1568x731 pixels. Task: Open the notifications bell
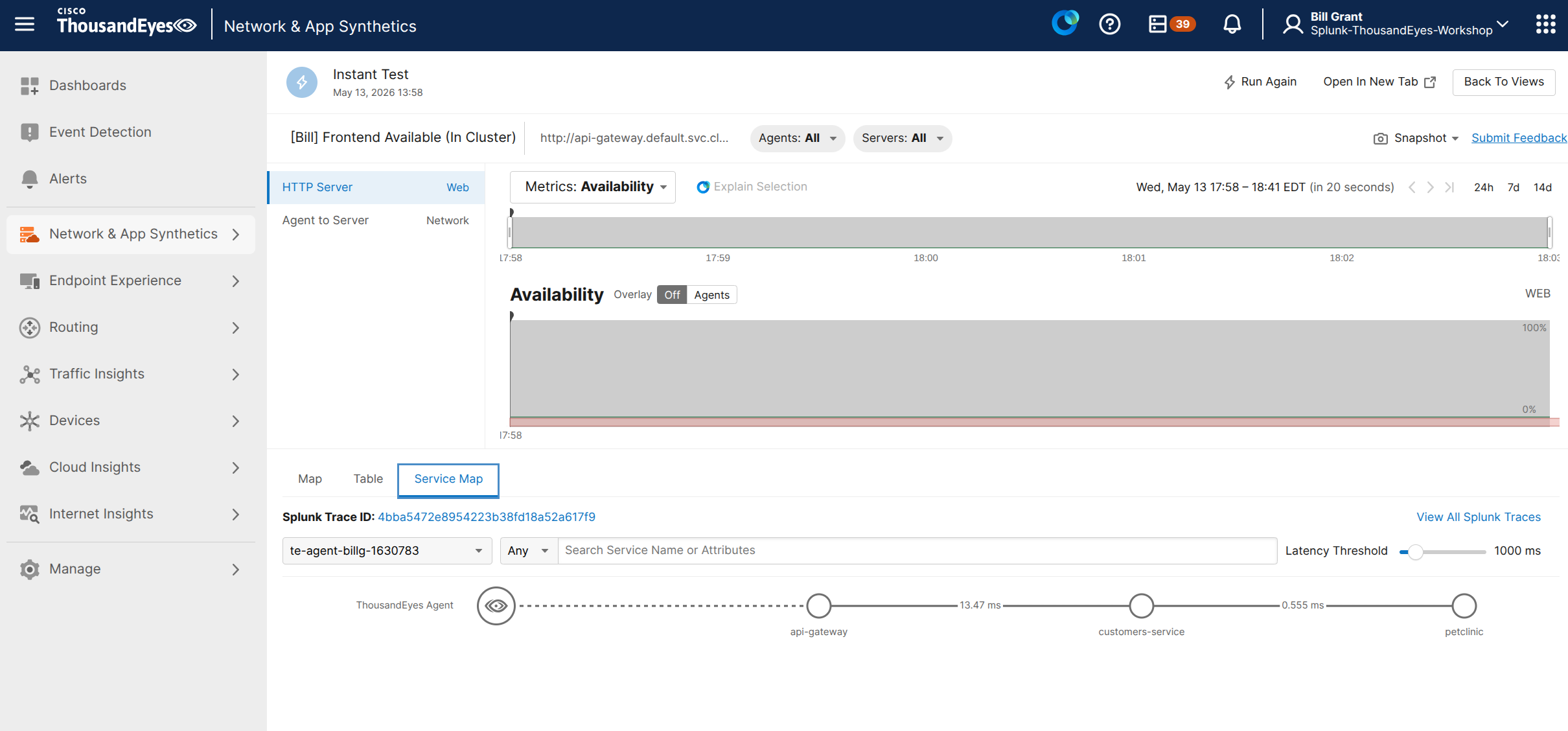1232,25
